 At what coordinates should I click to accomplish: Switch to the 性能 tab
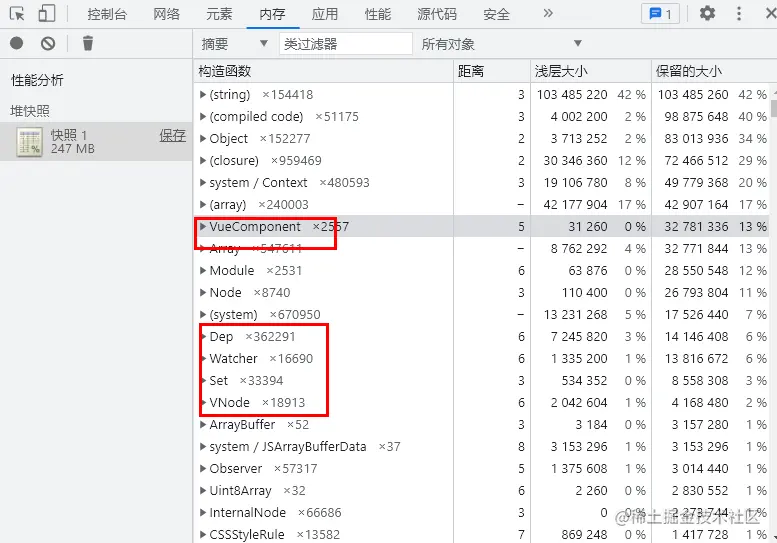(378, 14)
